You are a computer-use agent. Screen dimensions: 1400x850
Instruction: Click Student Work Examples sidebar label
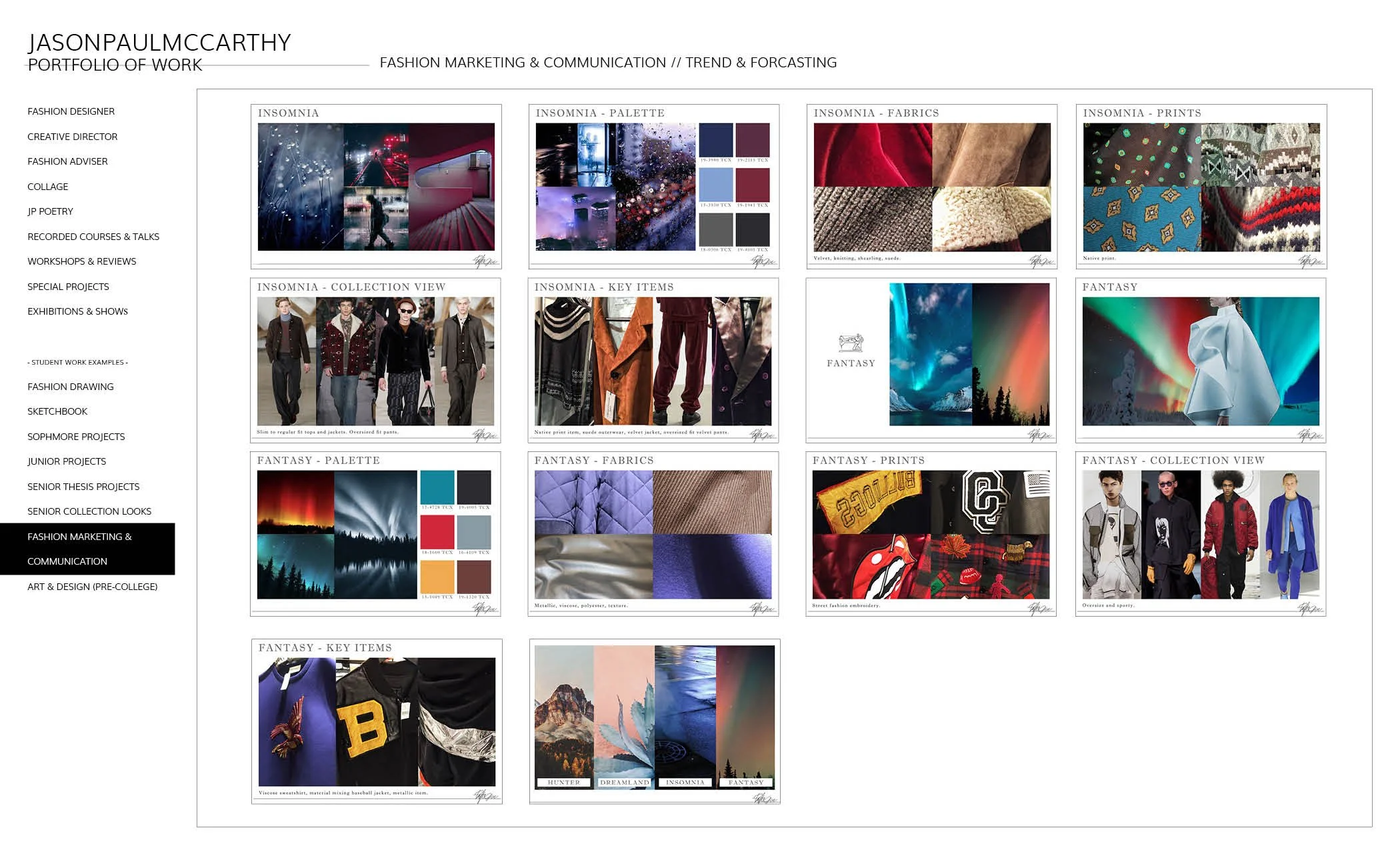pyautogui.click(x=78, y=363)
